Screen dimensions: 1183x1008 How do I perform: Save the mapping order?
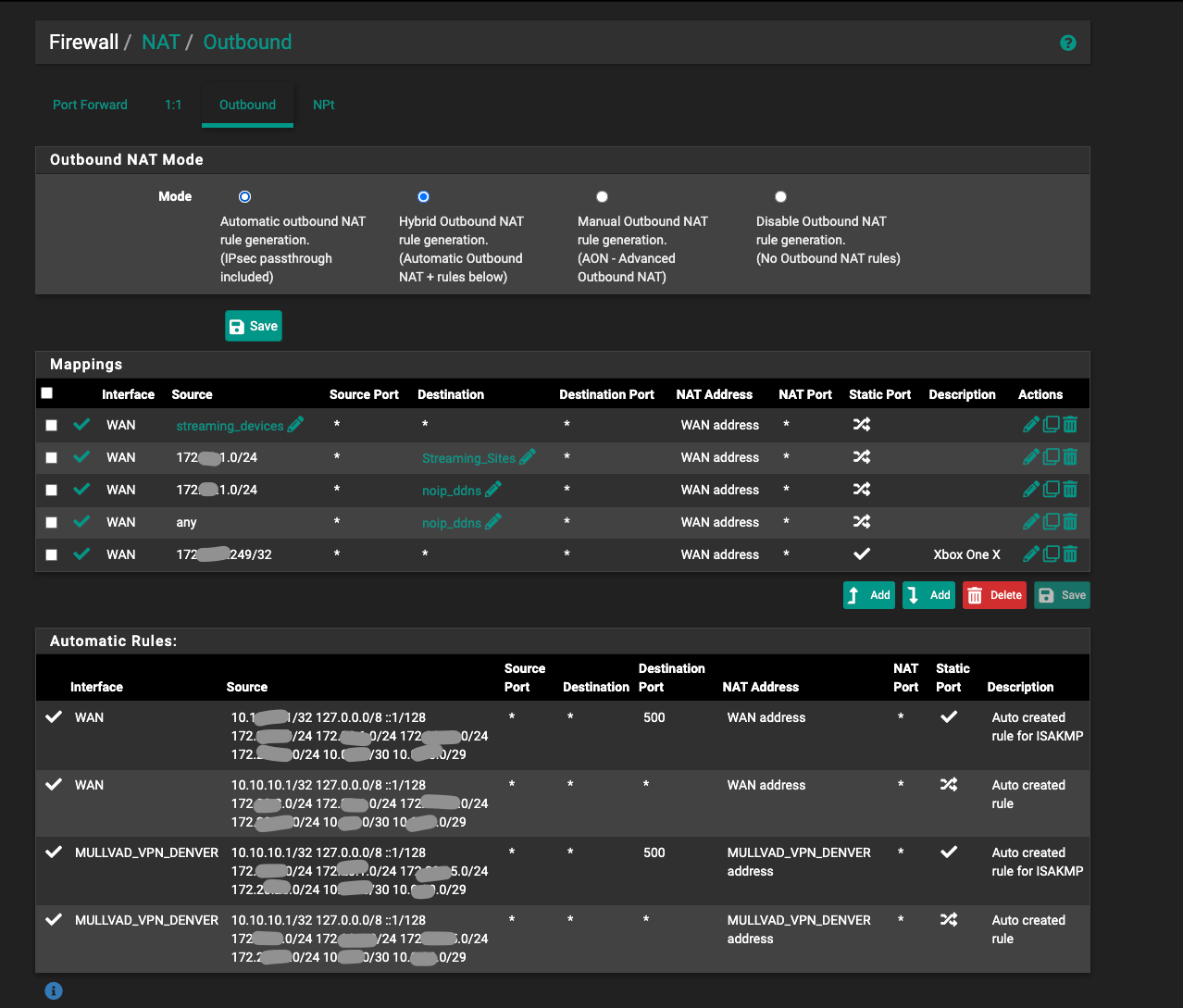click(x=1062, y=595)
